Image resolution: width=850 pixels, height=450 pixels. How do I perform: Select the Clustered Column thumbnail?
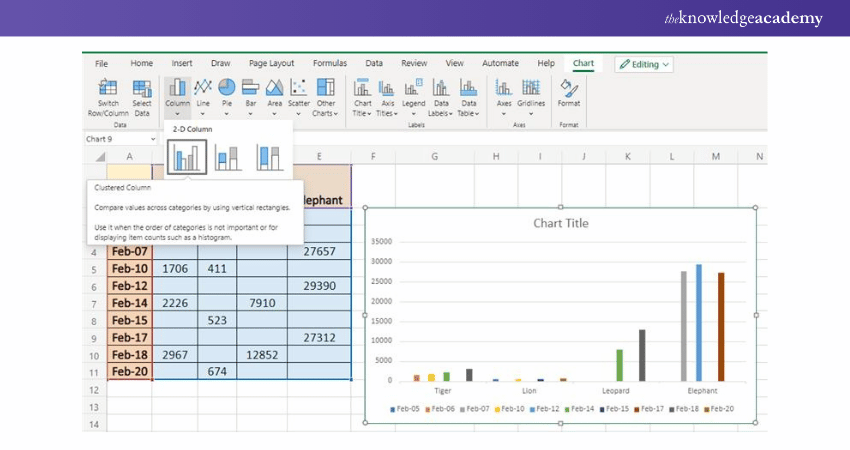point(187,157)
